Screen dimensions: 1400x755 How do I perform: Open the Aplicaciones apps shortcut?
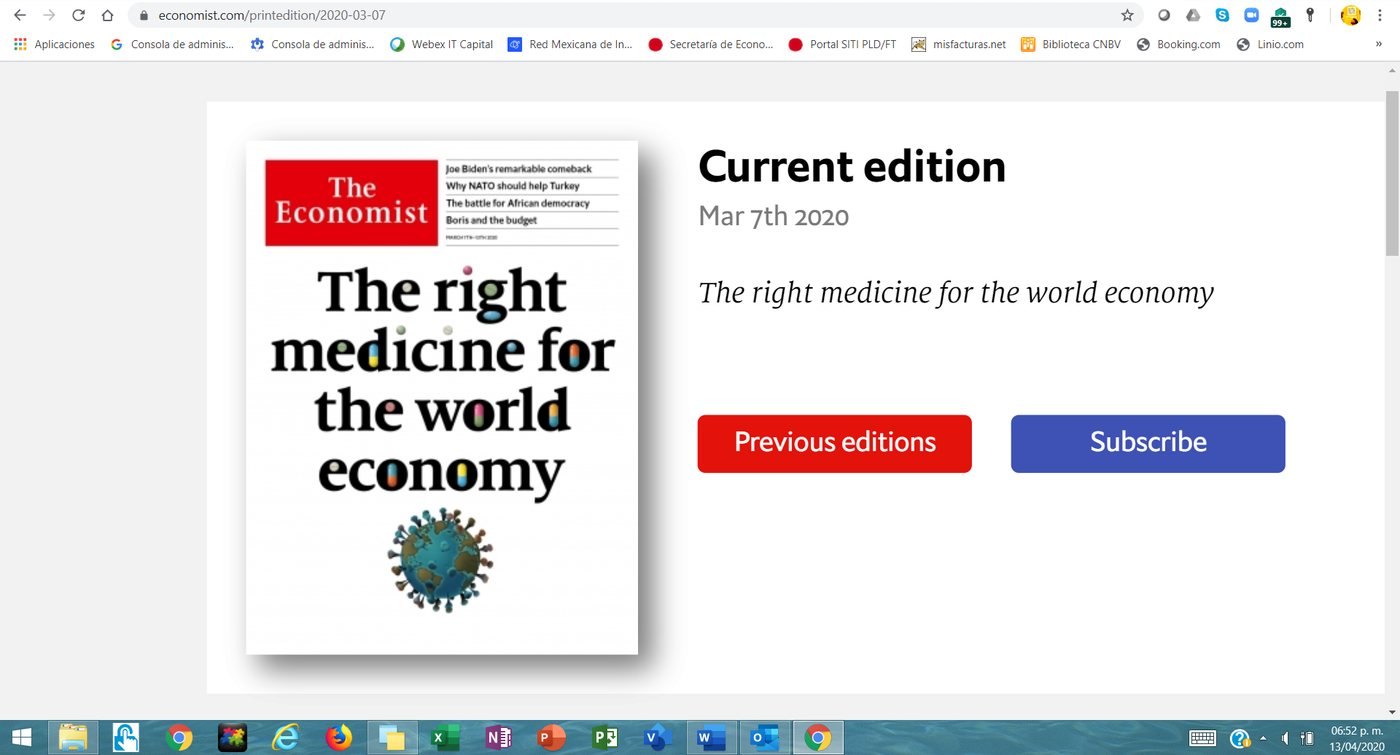pos(55,44)
